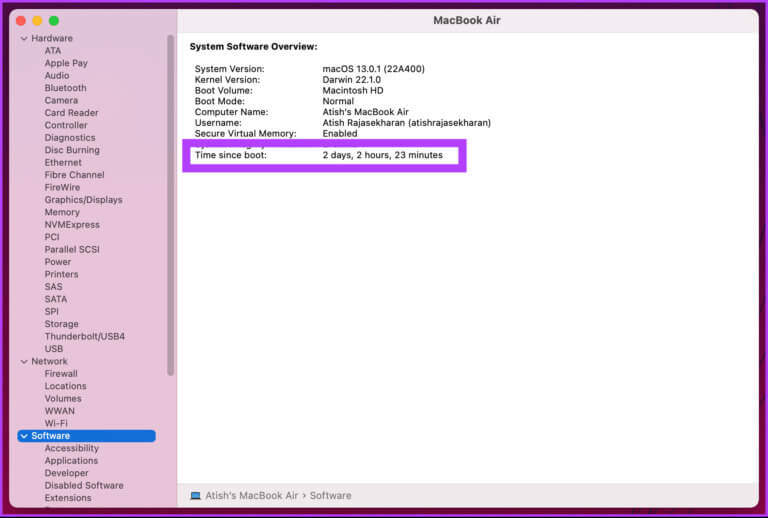
Task: Click the "System Version:" label
Action: 229,69
